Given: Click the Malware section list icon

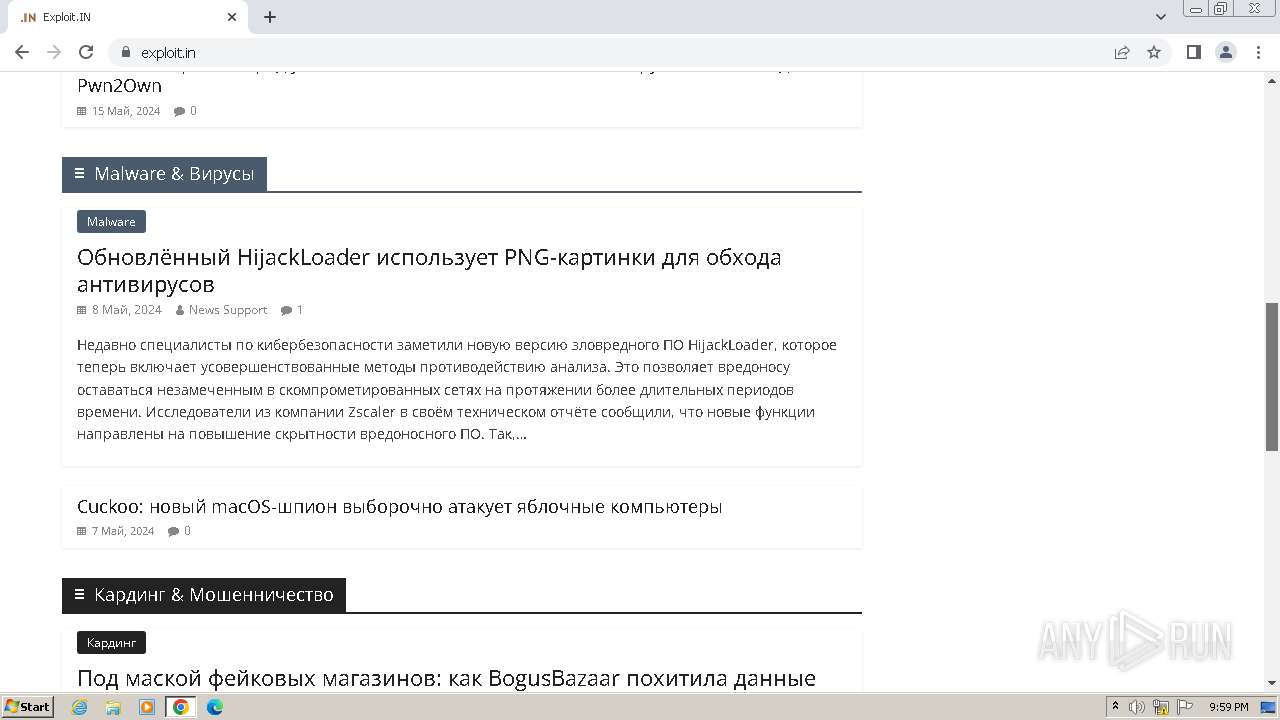Looking at the screenshot, I should (79, 174).
